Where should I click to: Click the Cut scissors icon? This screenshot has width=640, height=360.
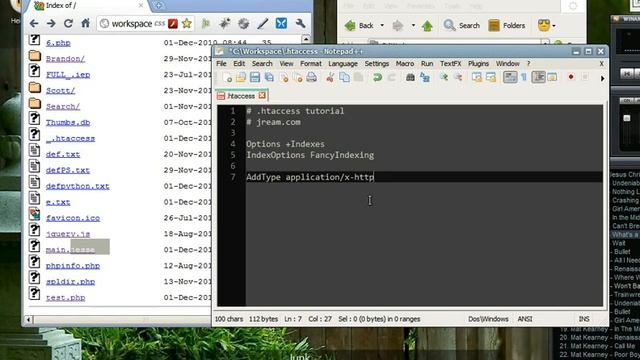pyautogui.click(x=330, y=77)
